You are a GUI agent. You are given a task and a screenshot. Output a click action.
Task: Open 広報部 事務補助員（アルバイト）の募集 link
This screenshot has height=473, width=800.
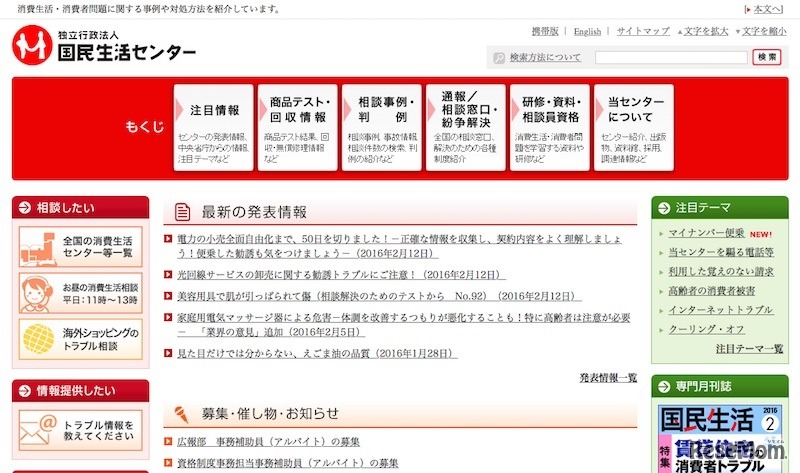point(268,441)
